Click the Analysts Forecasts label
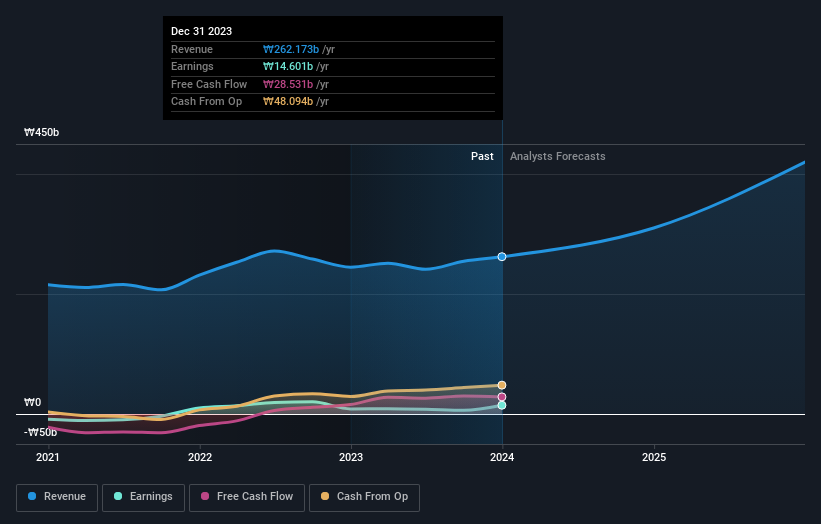Viewport: 821px width, 524px height. click(558, 157)
